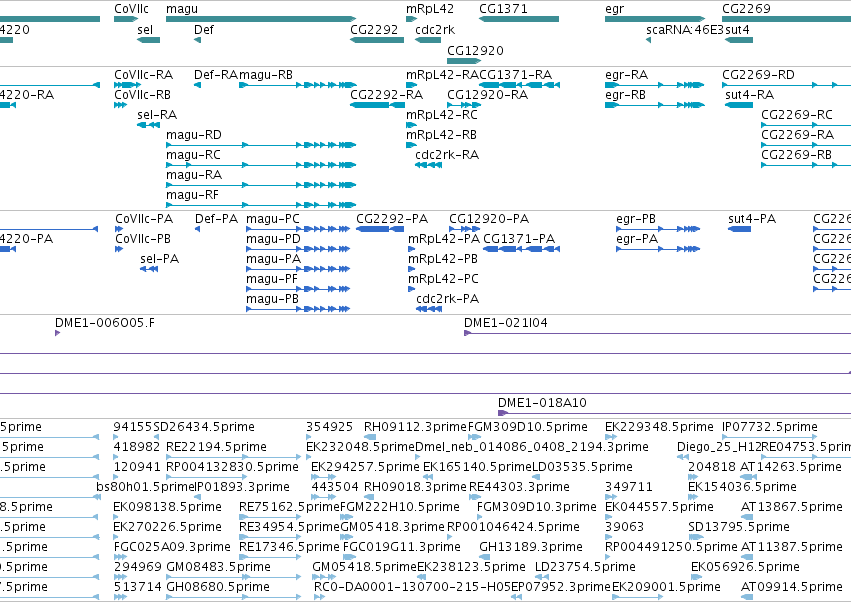Select the CoVIIc-RA transcript glyph
The width and height of the screenshot is (851, 602).
point(128,85)
